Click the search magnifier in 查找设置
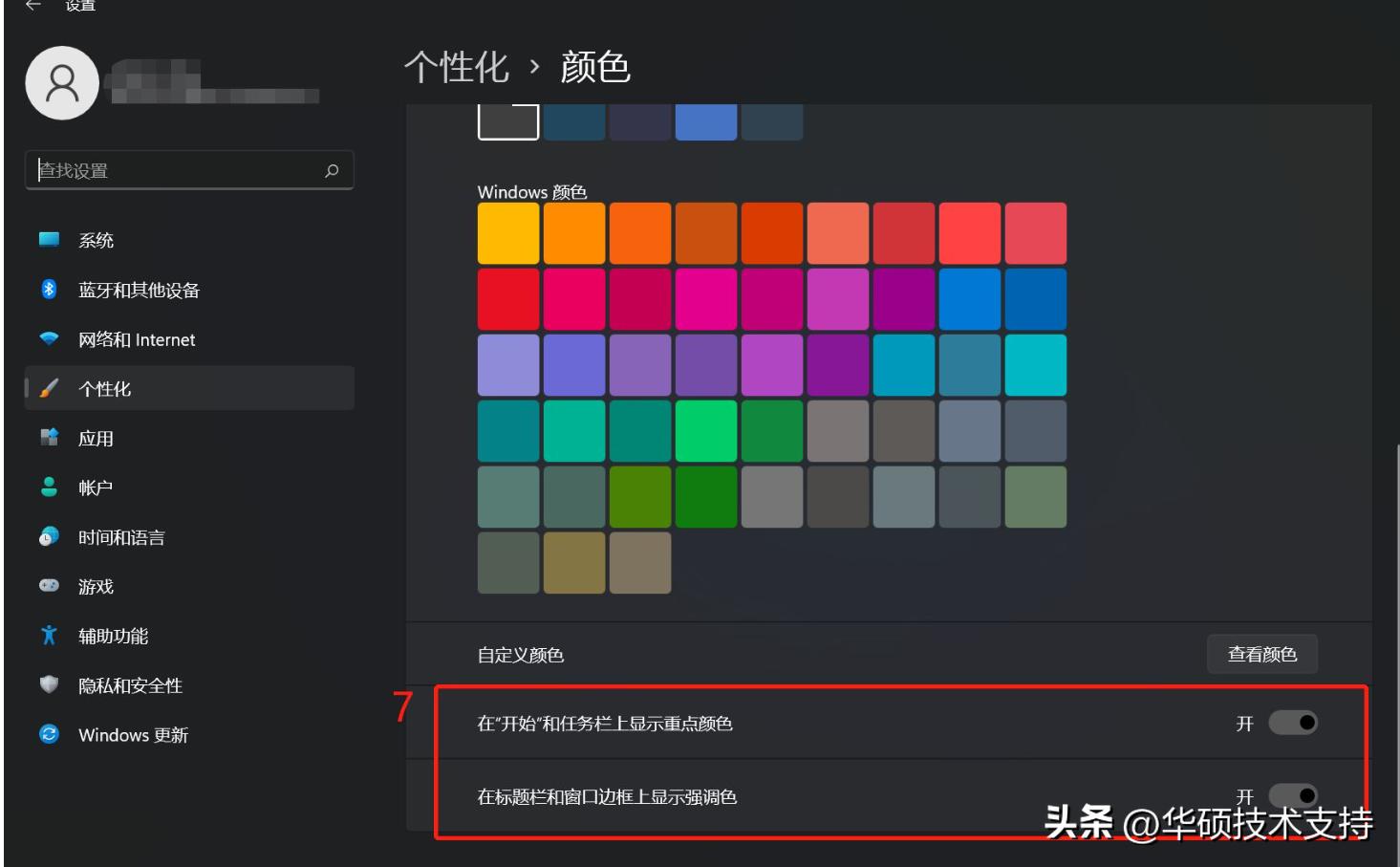The width and height of the screenshot is (1400, 867). pos(332,170)
